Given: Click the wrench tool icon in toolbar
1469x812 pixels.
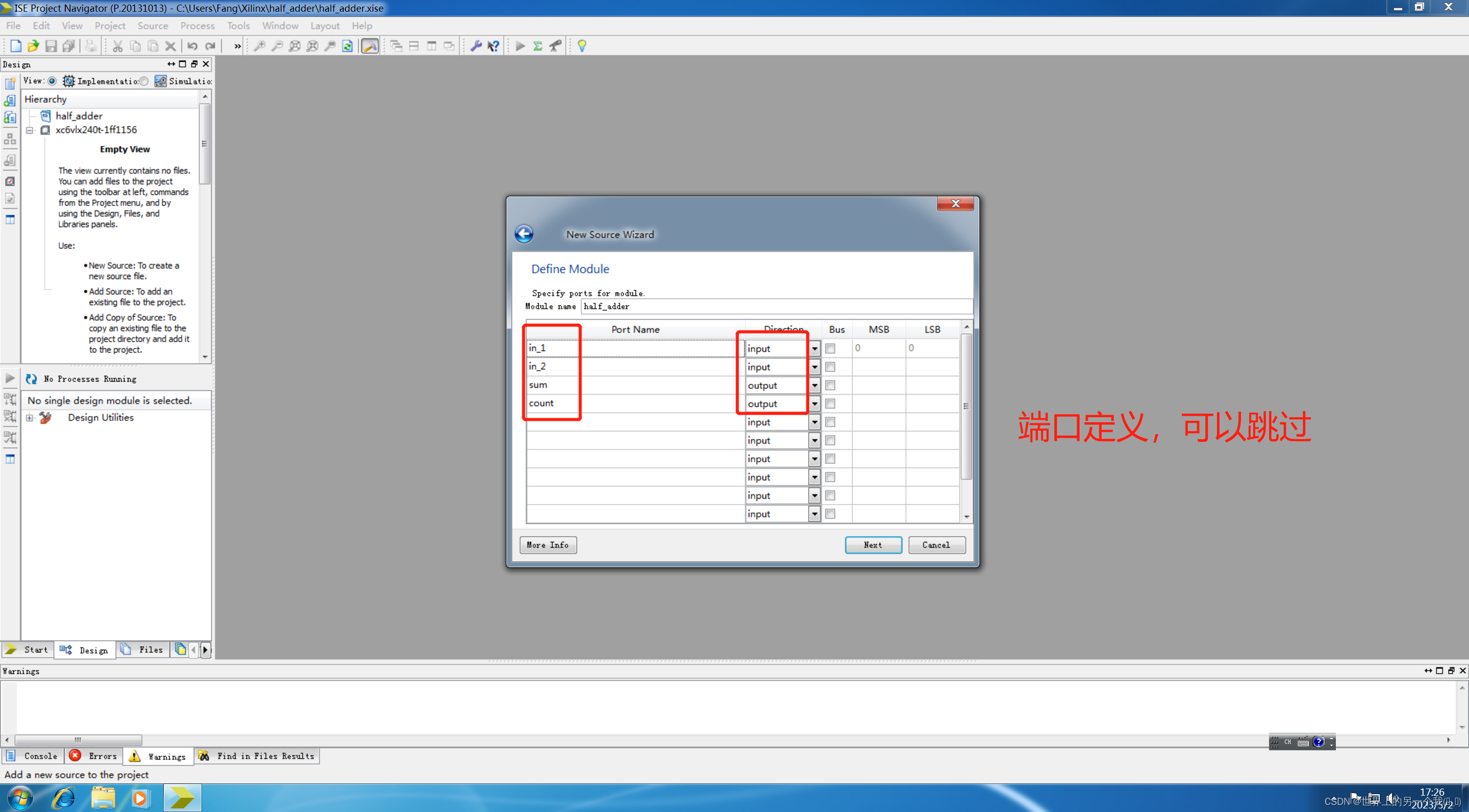Looking at the screenshot, I should tap(475, 46).
